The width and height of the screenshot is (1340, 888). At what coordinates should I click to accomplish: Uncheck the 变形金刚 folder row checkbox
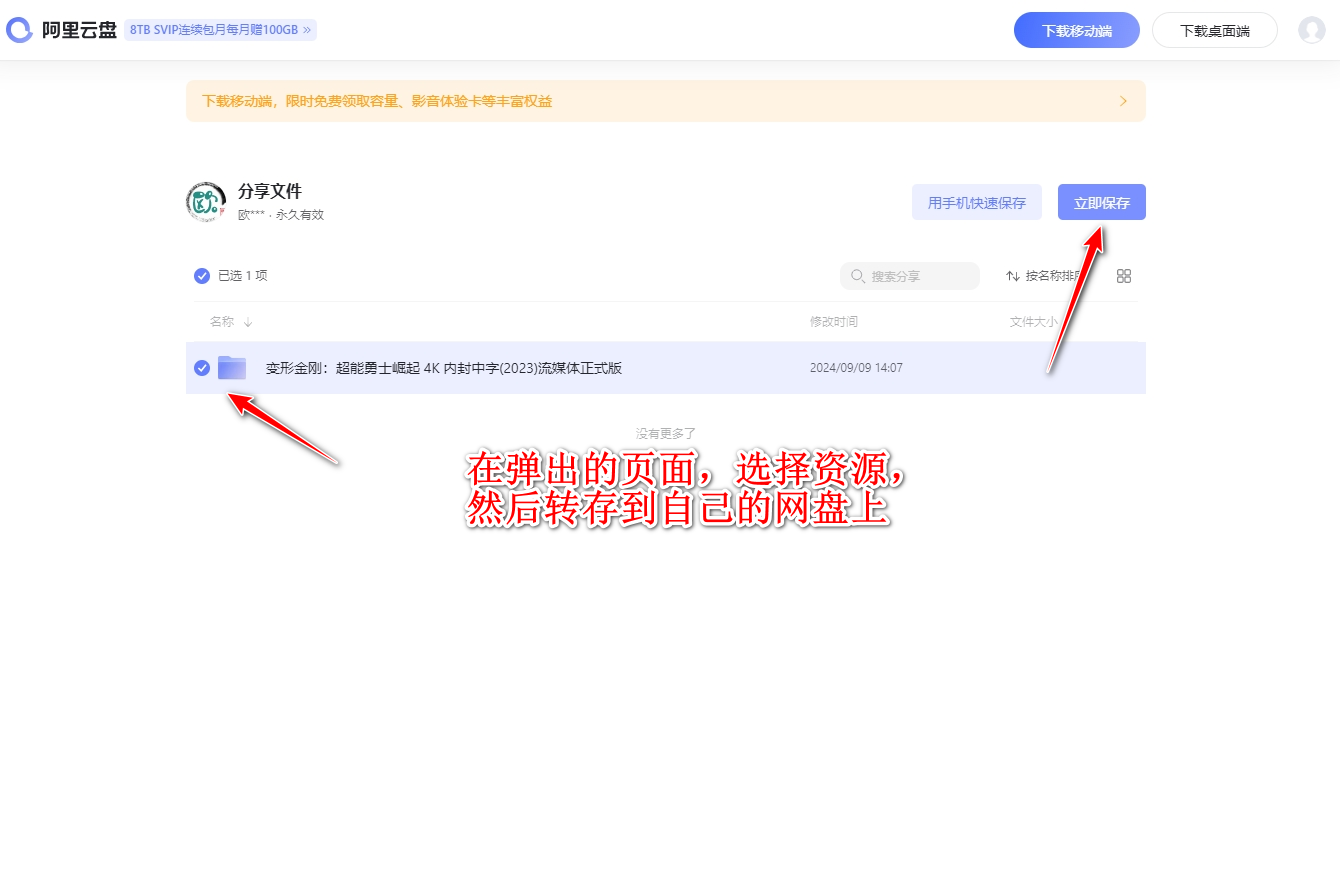point(202,368)
